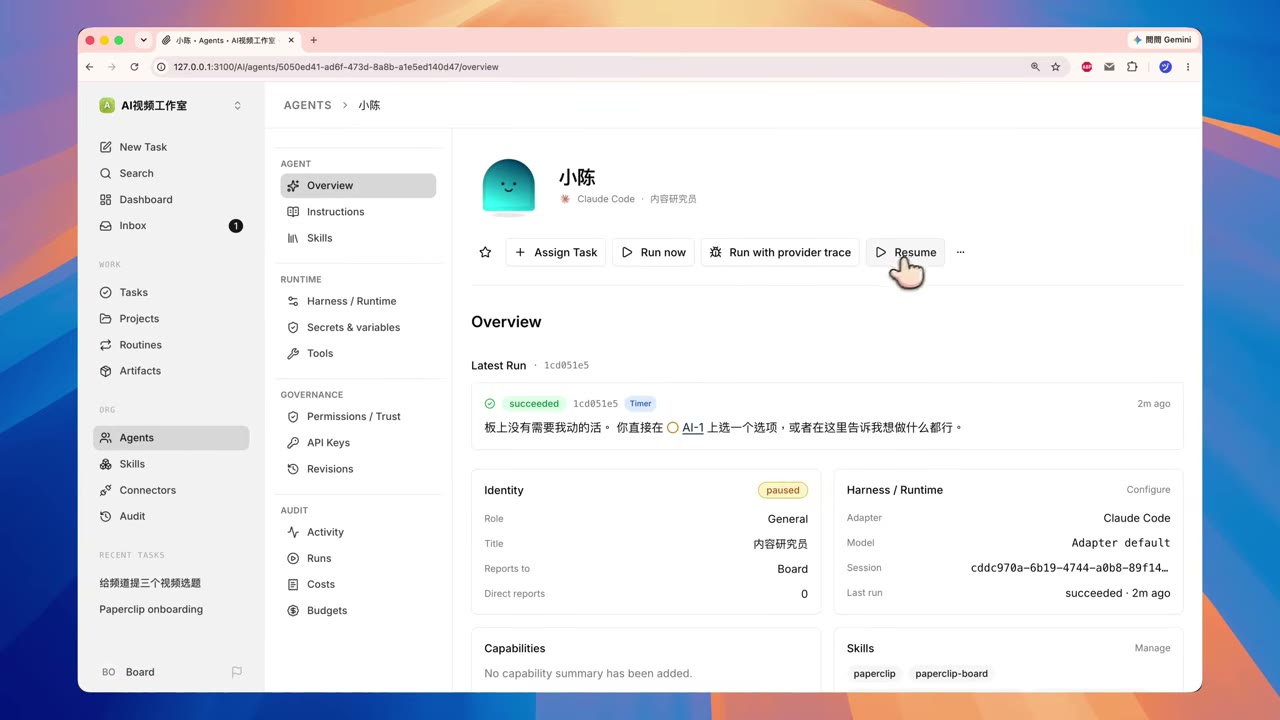Resume the paused agent
The width and height of the screenshot is (1280, 720).
[x=905, y=252]
